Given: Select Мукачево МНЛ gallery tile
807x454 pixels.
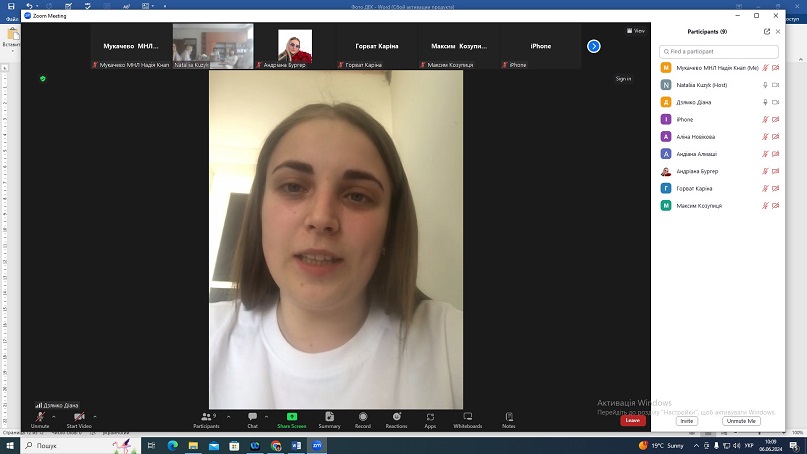Looking at the screenshot, I should click(131, 46).
